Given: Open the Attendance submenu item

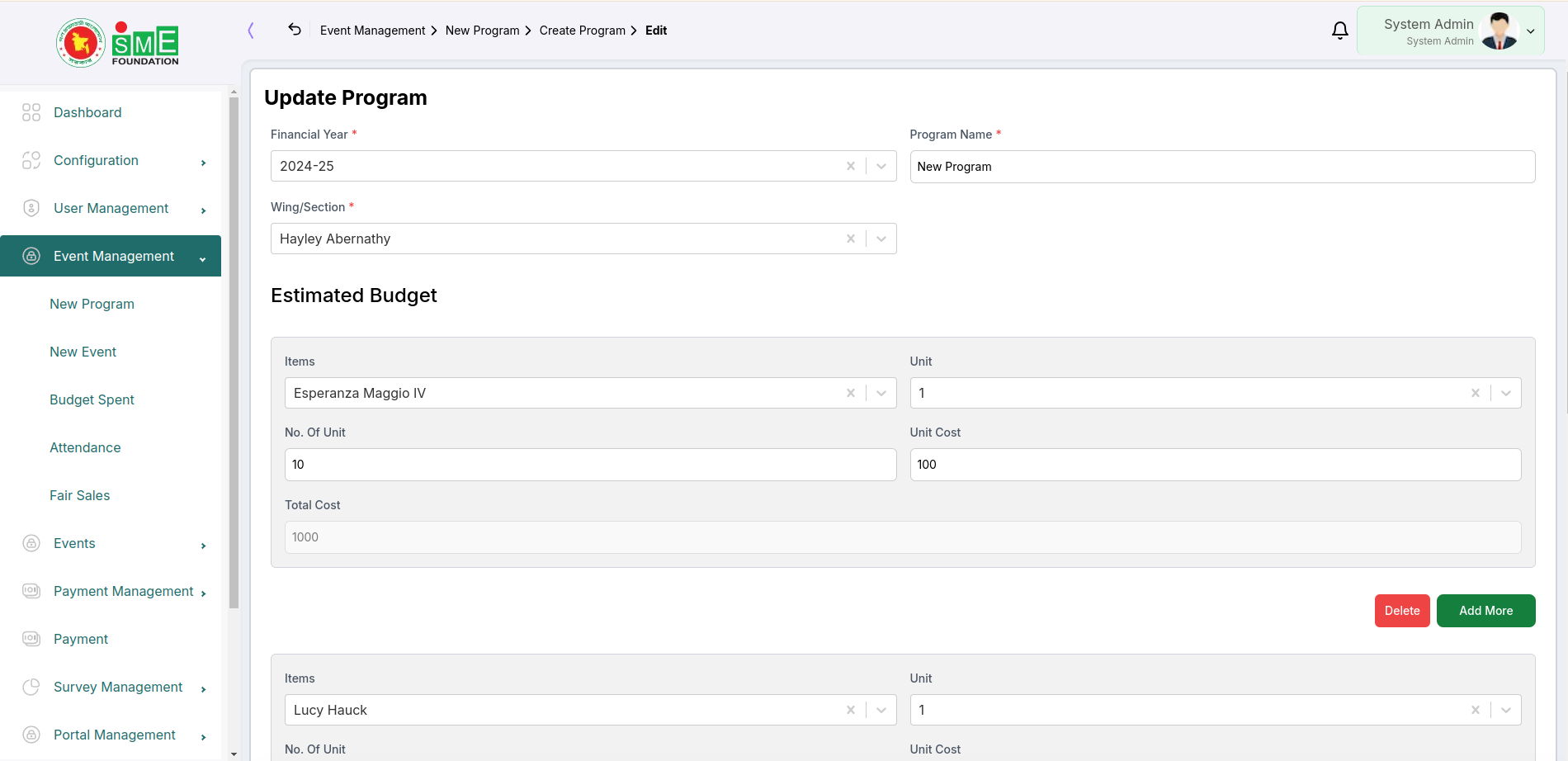Looking at the screenshot, I should point(85,447).
